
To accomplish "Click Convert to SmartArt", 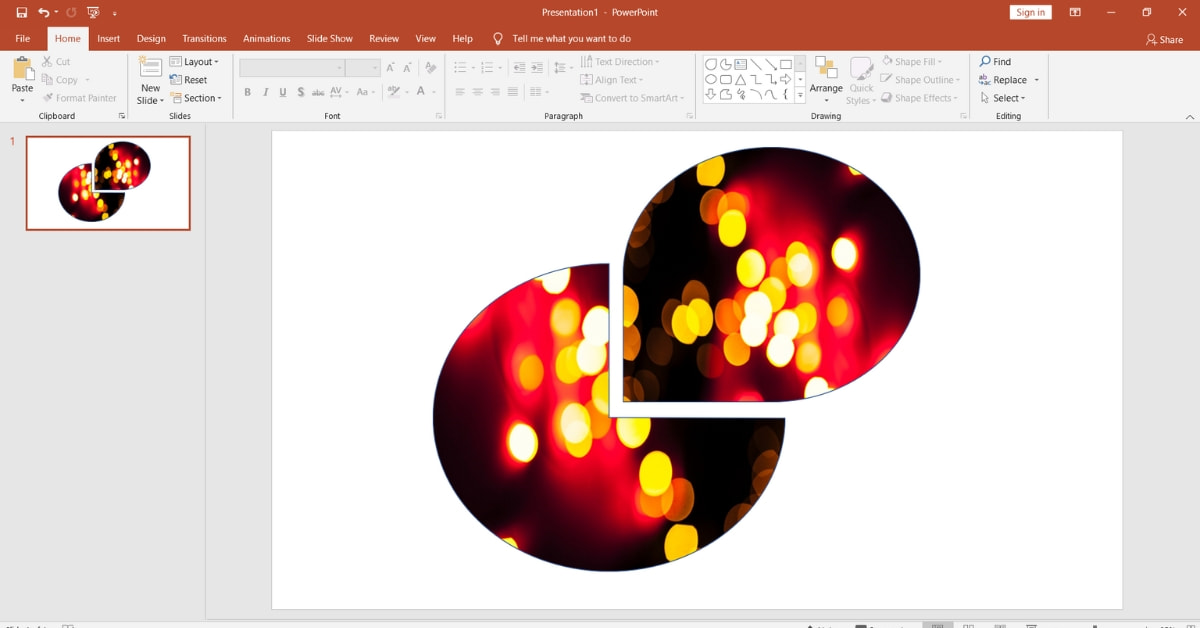I will point(632,98).
